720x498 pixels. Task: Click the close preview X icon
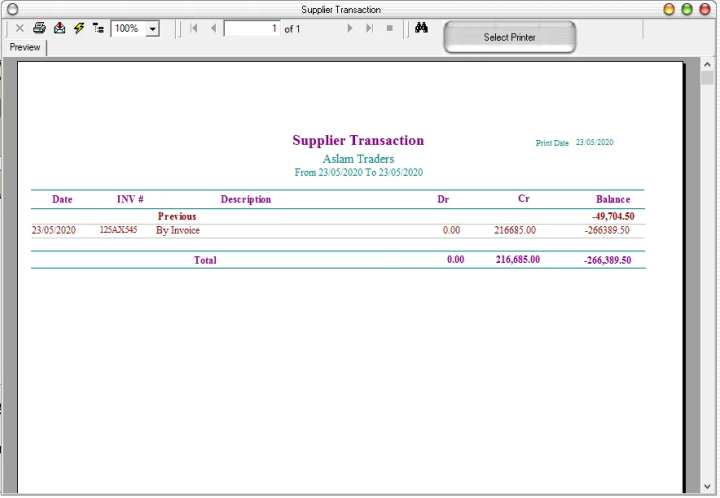19,28
